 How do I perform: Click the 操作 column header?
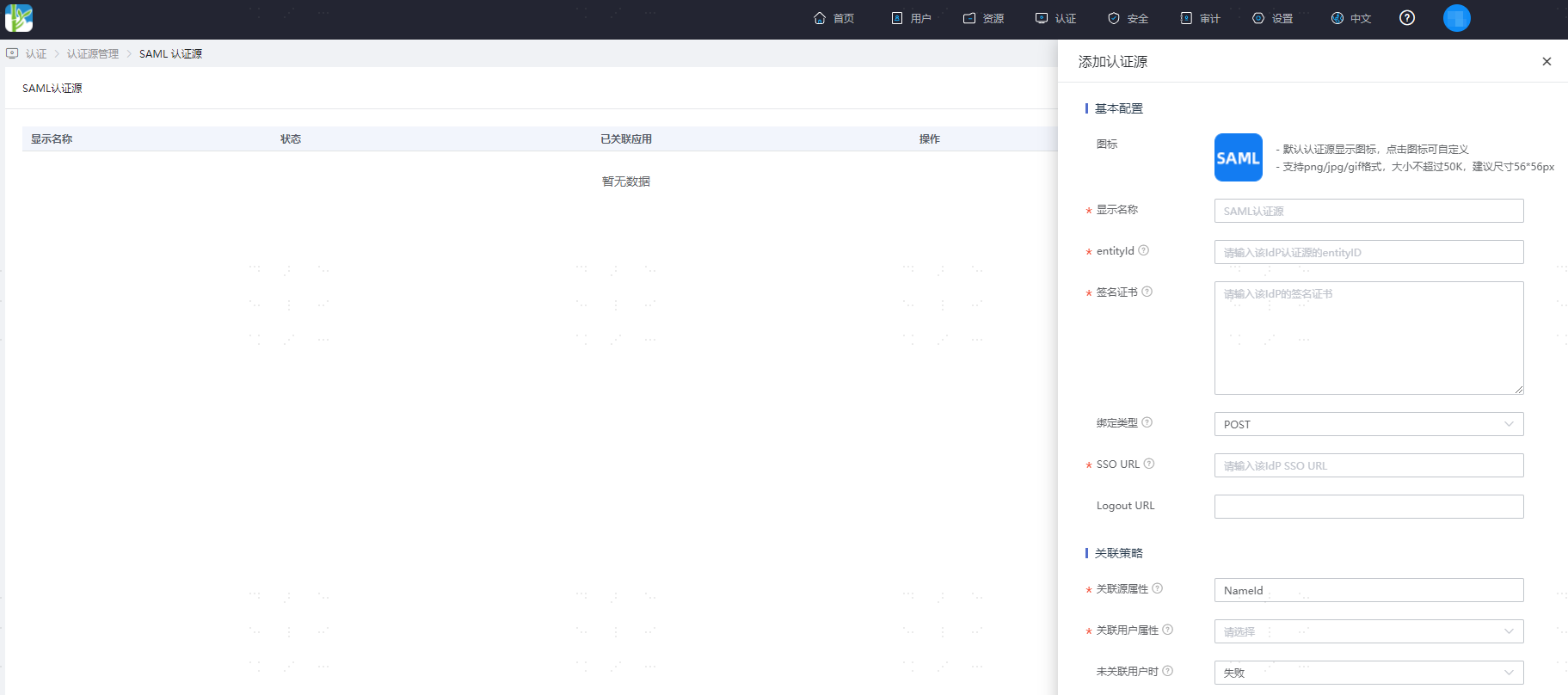[x=930, y=138]
